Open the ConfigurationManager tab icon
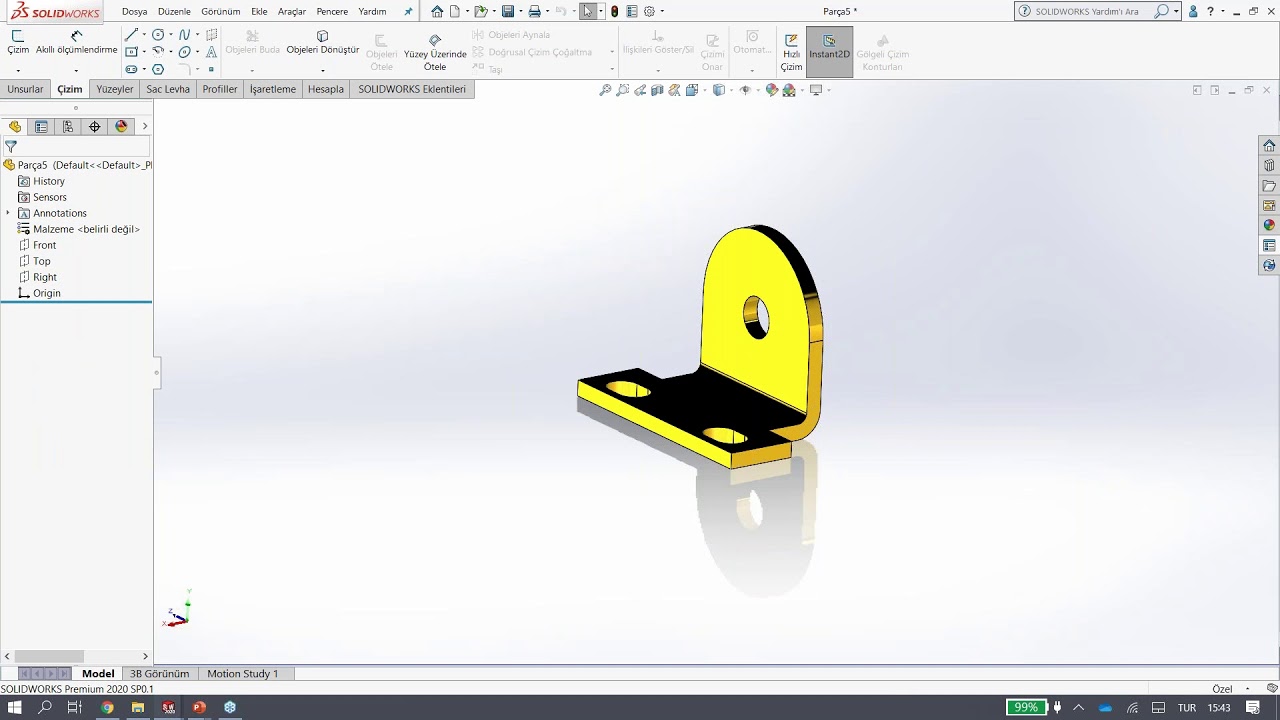Viewport: 1280px width, 720px height. [68, 126]
